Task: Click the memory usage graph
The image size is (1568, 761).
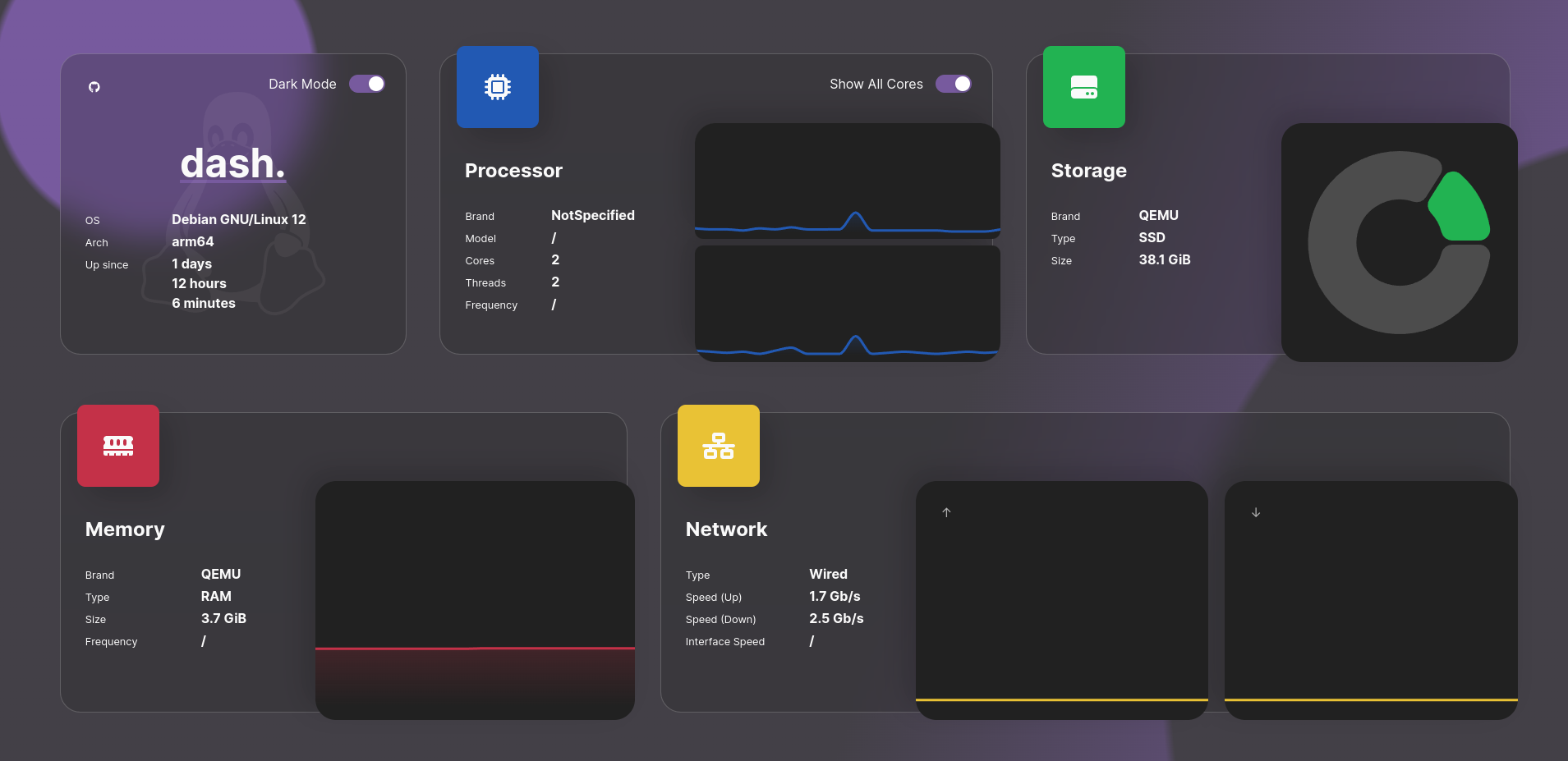Action: [x=475, y=600]
